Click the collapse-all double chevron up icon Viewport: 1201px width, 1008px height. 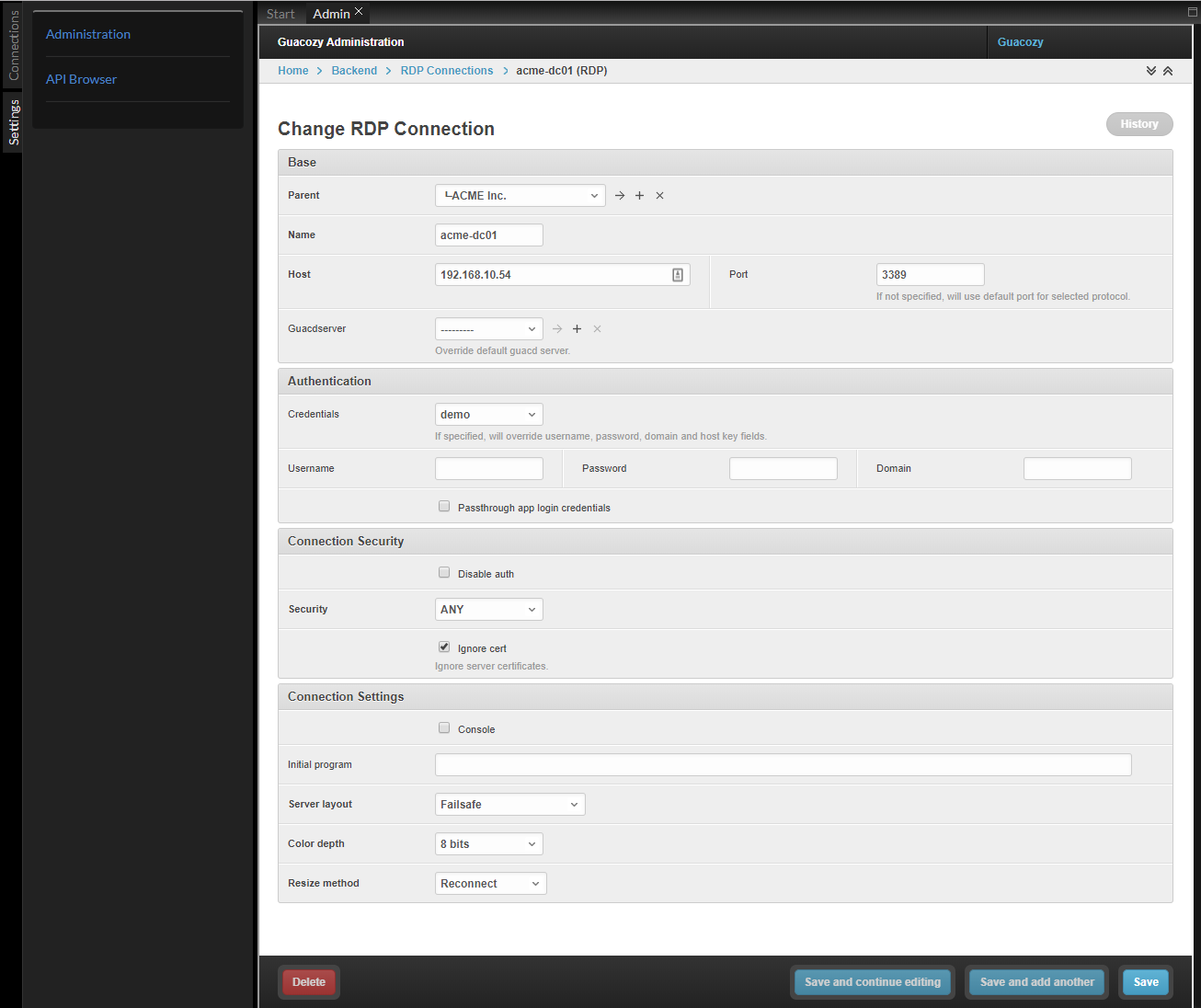click(x=1168, y=71)
